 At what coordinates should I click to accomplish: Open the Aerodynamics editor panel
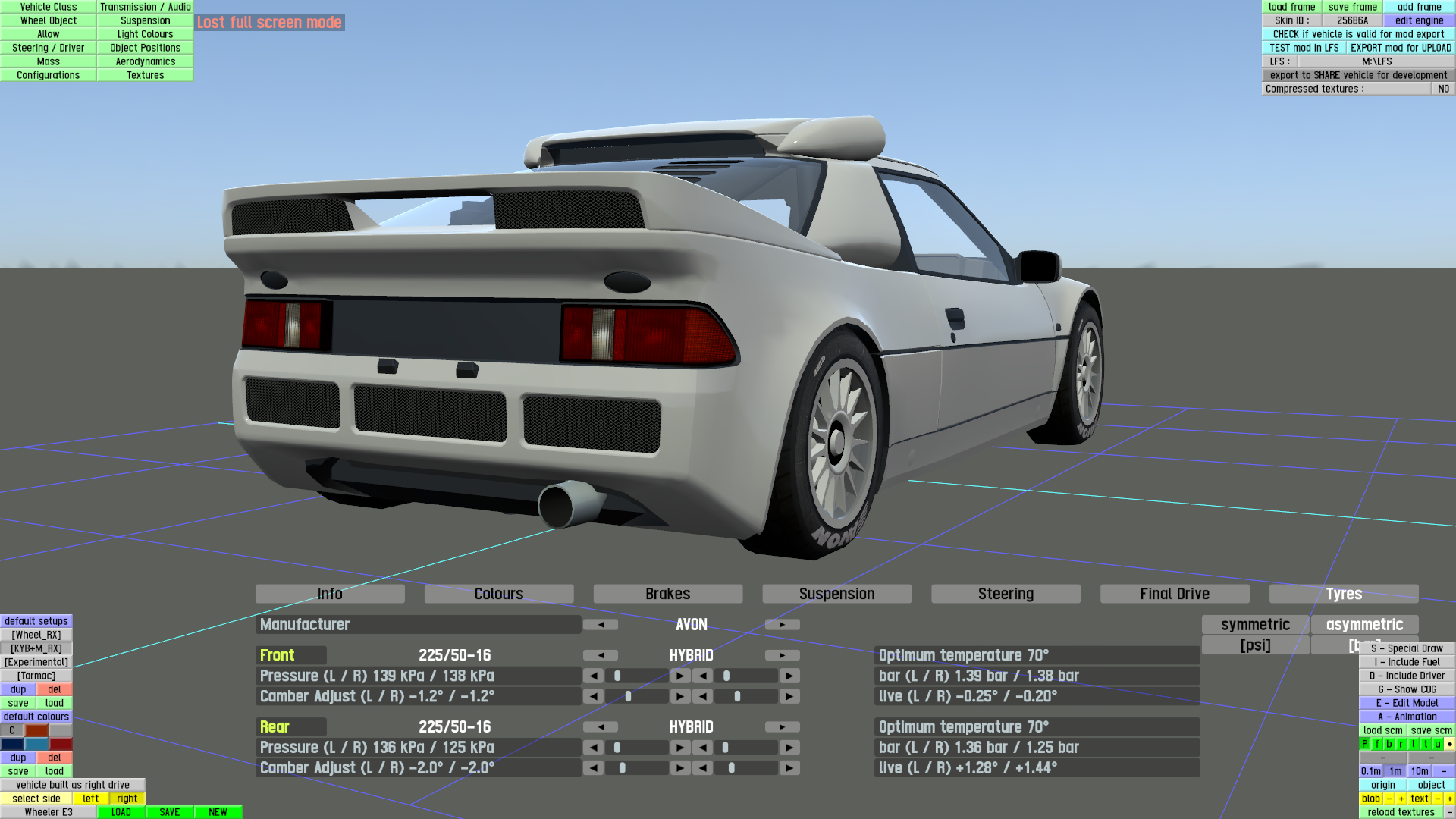(x=145, y=61)
